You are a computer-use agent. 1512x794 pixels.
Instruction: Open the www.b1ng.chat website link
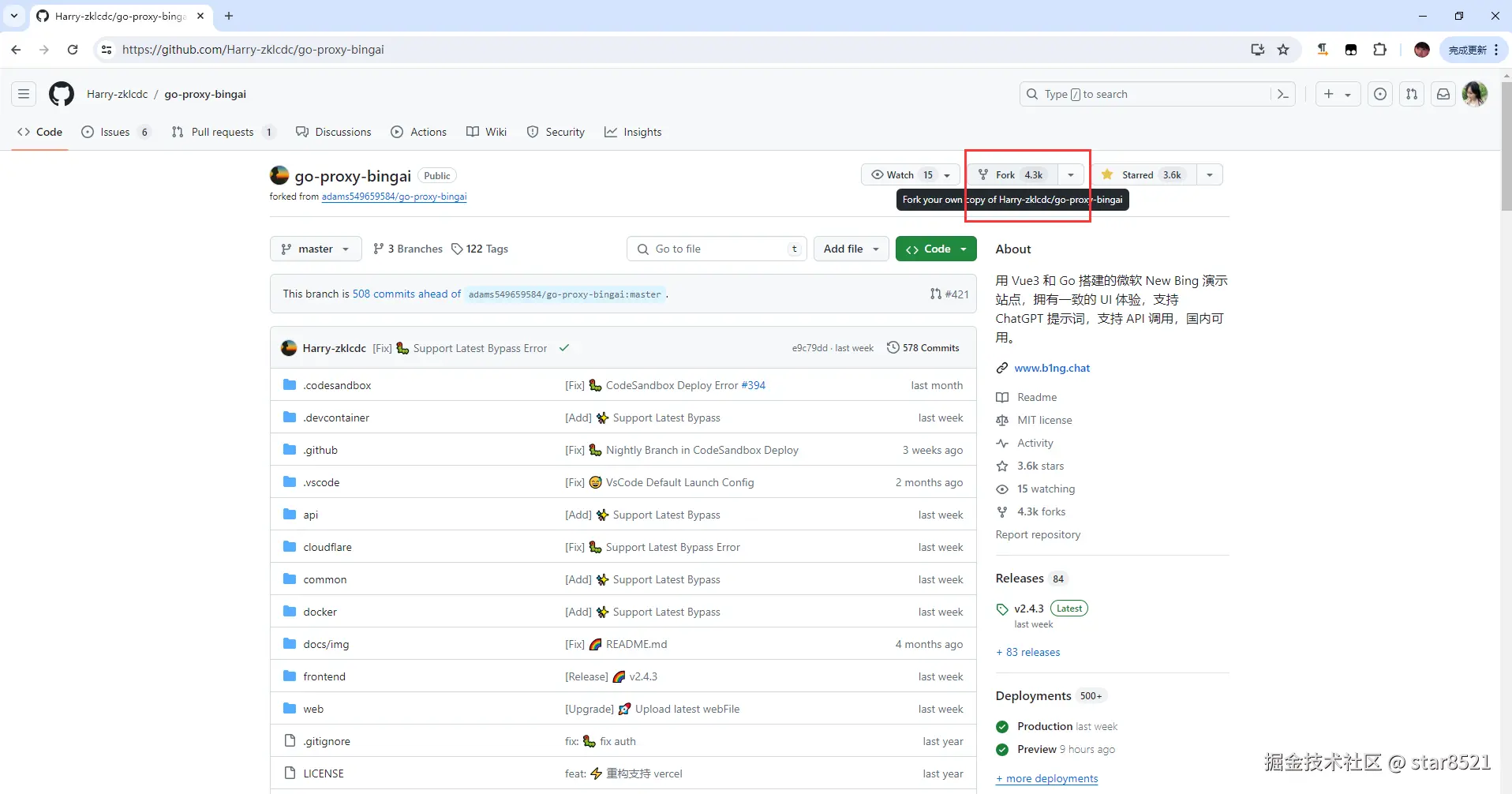pos(1052,368)
